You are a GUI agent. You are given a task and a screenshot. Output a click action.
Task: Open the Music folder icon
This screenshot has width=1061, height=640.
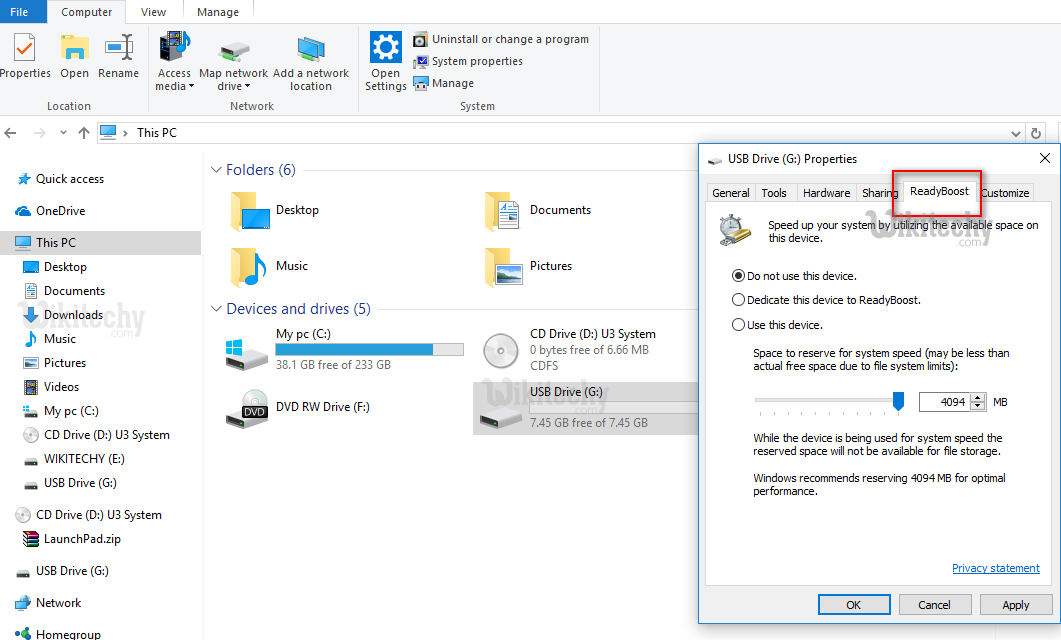(247, 266)
